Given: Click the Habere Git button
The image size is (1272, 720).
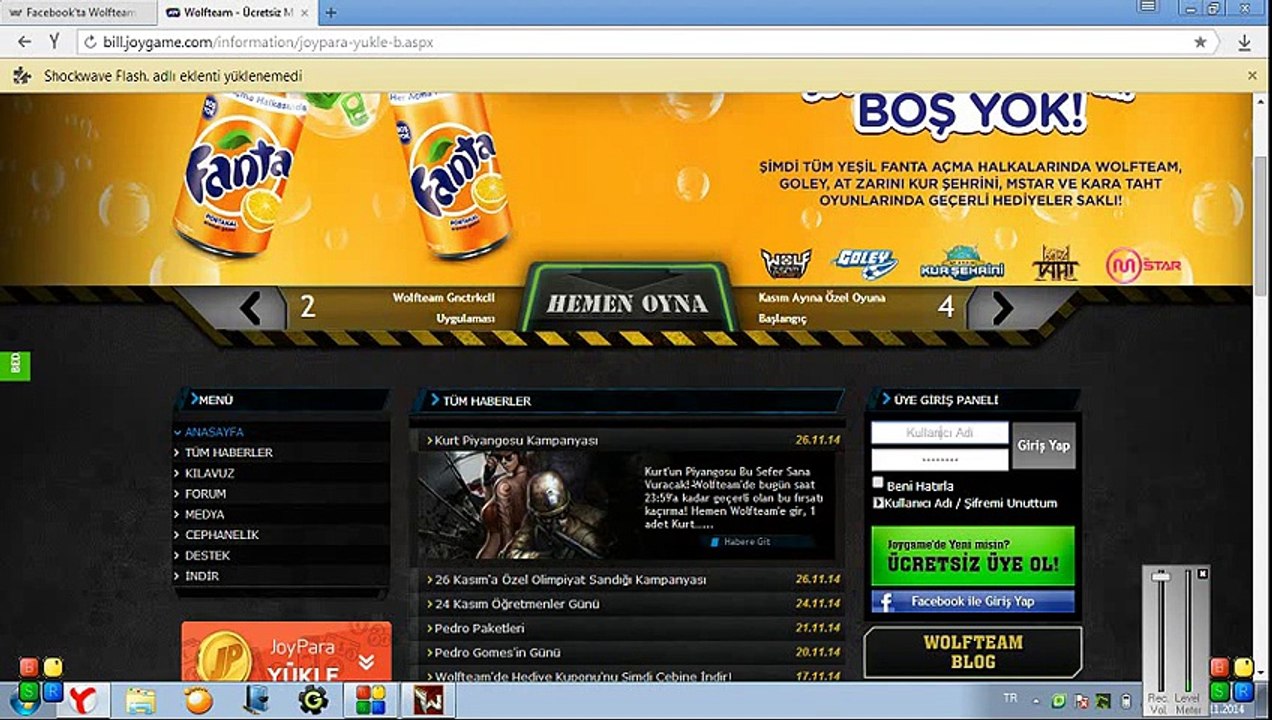Looking at the screenshot, I should pos(745,541).
